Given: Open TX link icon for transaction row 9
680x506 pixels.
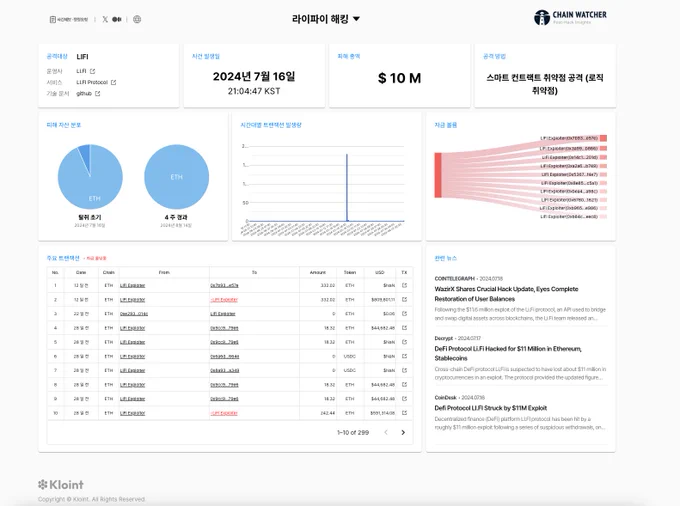Looking at the screenshot, I should pyautogui.click(x=404, y=398).
